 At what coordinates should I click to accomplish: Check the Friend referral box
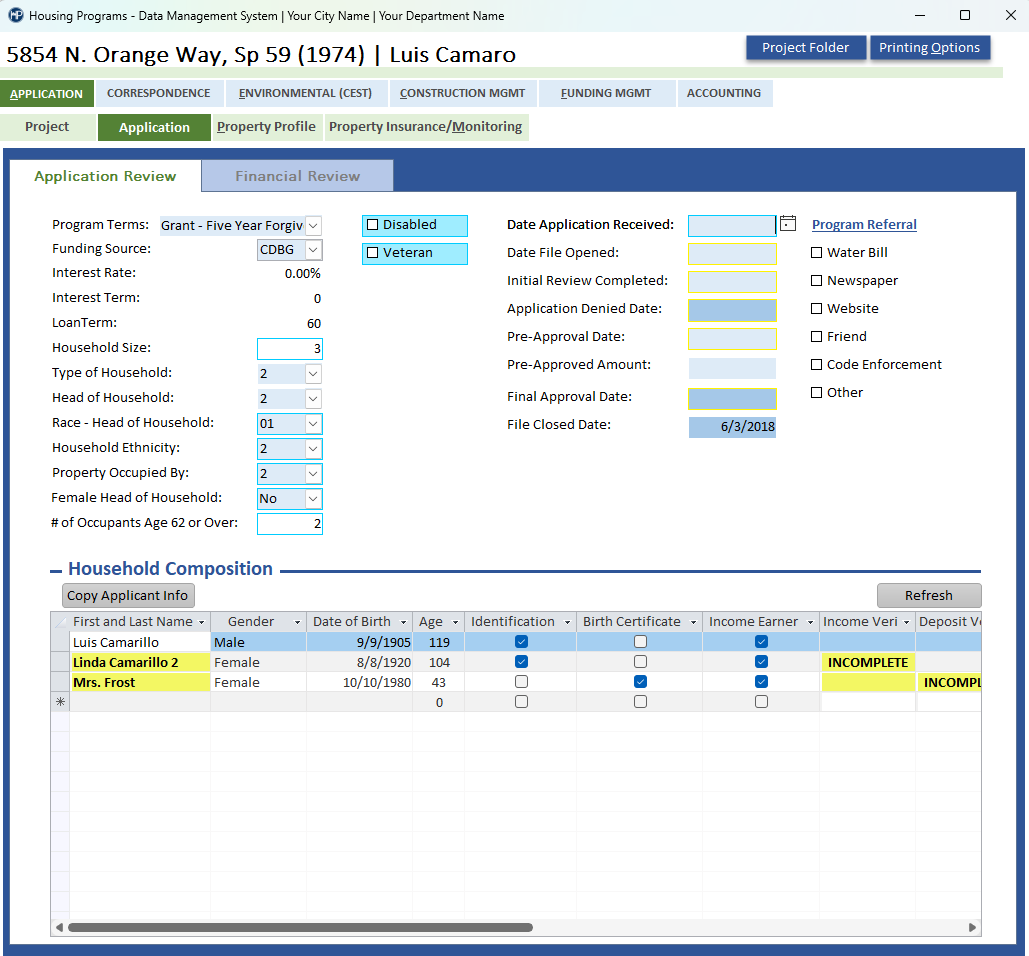pyautogui.click(x=816, y=337)
